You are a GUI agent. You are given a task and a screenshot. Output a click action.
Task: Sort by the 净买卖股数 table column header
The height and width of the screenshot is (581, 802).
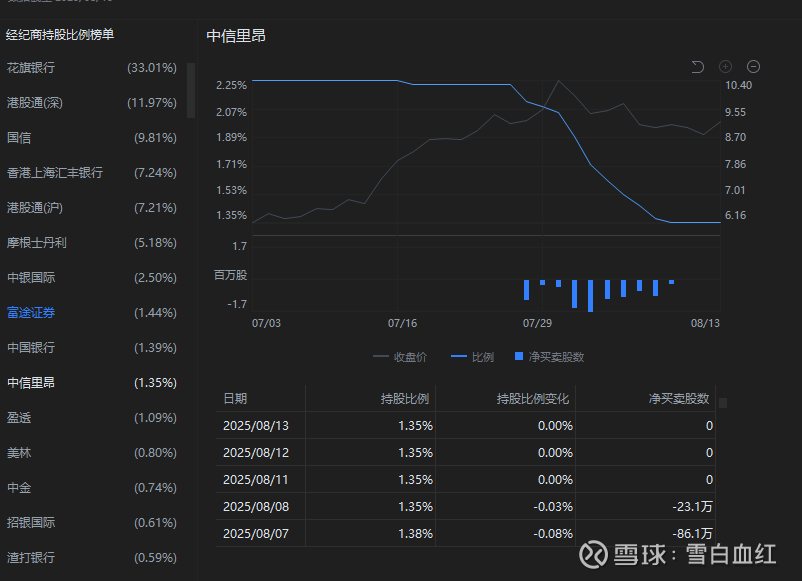click(679, 398)
